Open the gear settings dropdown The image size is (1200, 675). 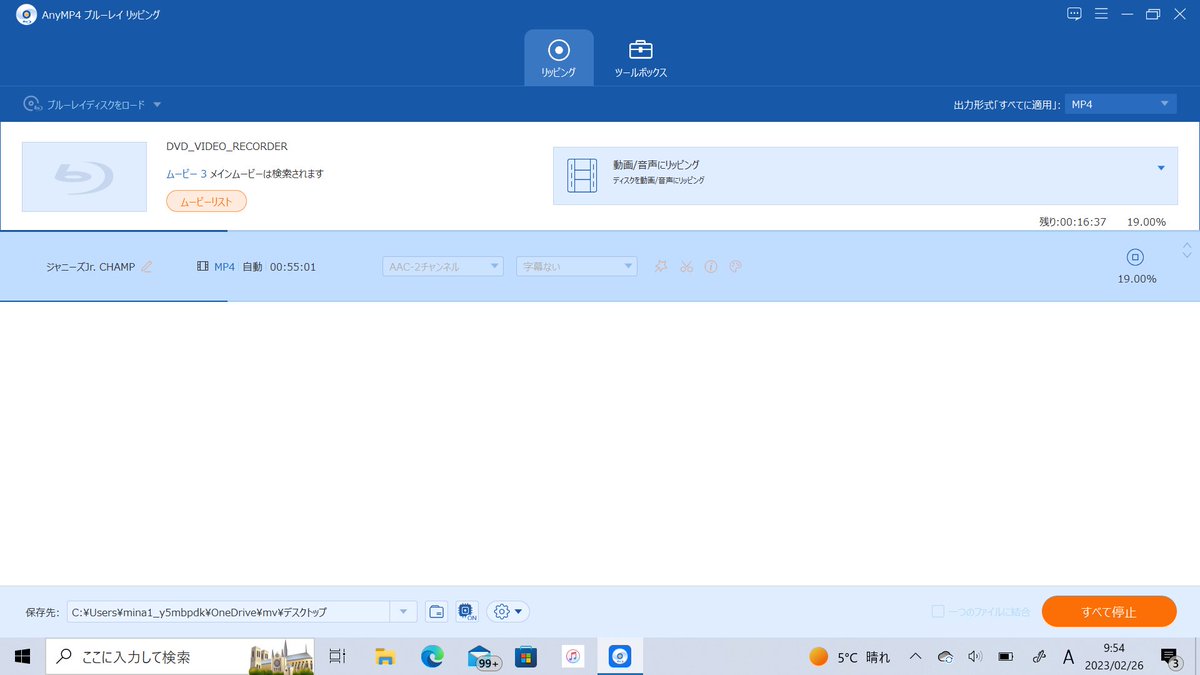[508, 611]
